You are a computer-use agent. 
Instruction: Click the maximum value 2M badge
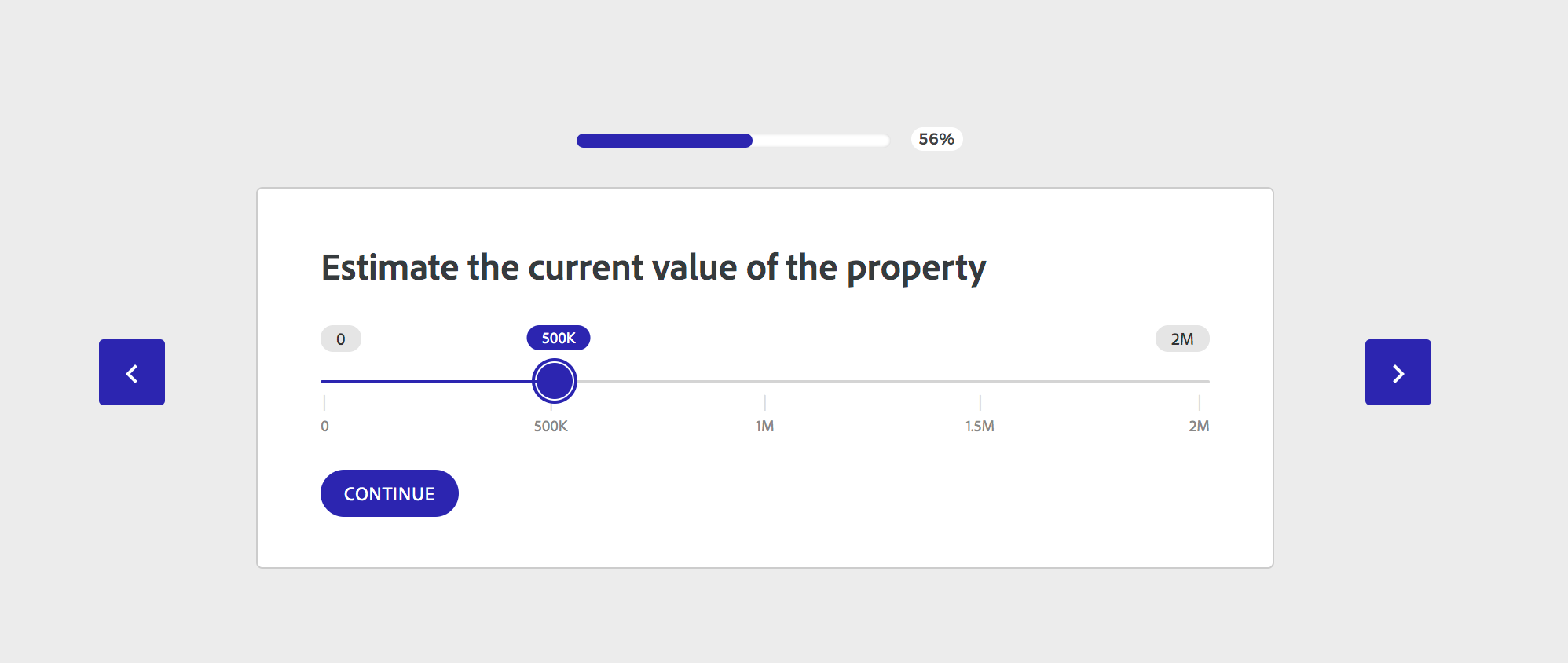tap(1181, 339)
